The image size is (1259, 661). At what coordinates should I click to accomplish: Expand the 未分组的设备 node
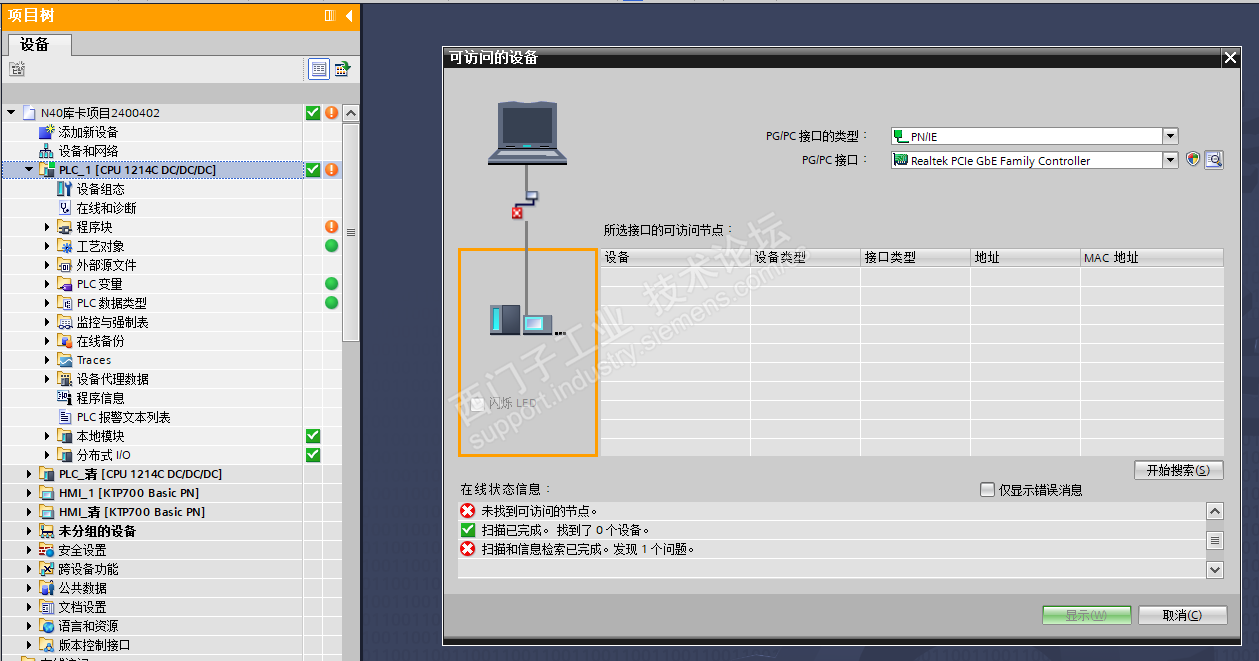tap(29, 531)
